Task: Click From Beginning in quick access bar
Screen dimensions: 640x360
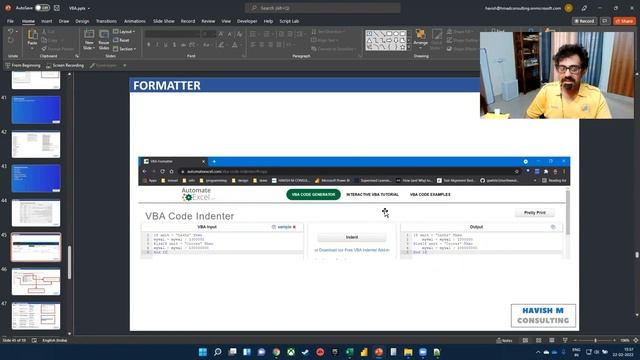Action: [23, 65]
